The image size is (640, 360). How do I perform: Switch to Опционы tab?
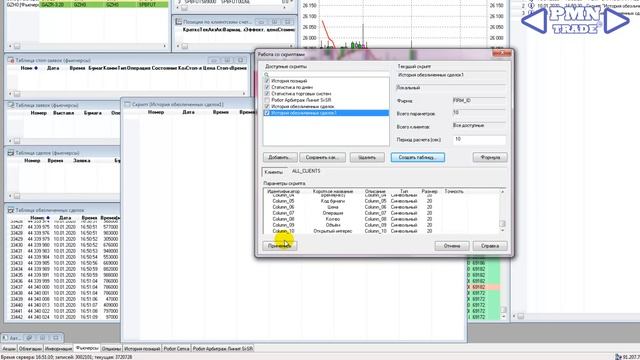pos(111,349)
